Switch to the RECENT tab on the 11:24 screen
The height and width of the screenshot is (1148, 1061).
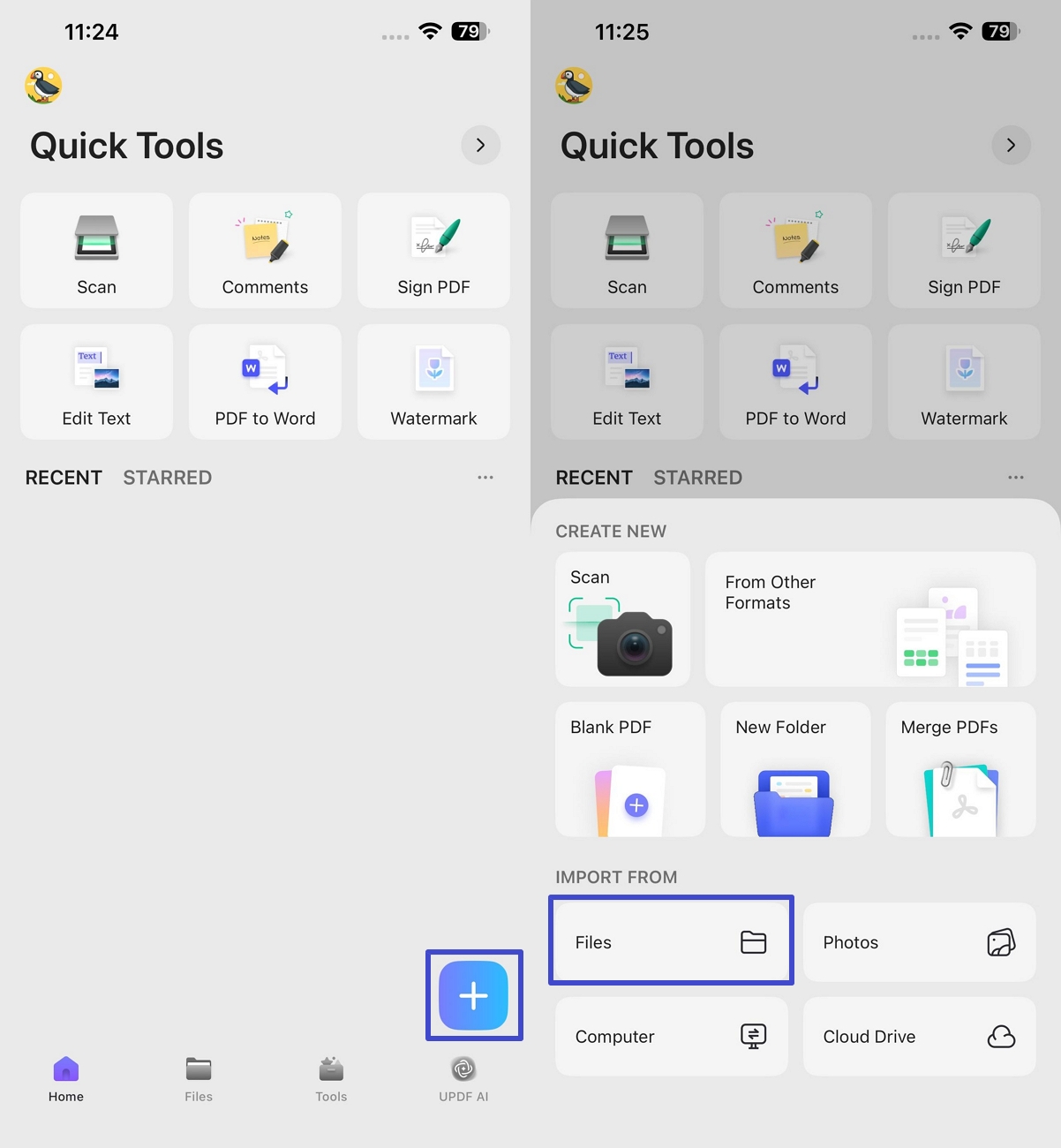[64, 478]
